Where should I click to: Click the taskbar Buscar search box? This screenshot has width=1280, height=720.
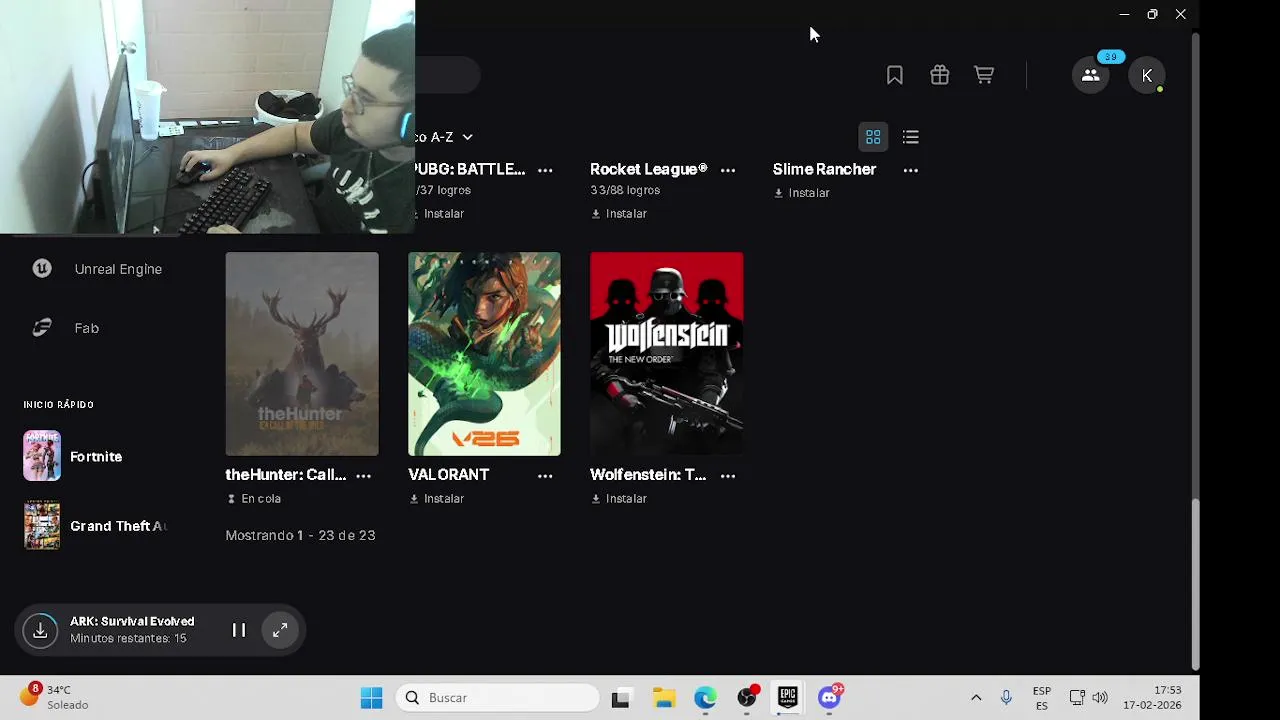[x=497, y=698]
